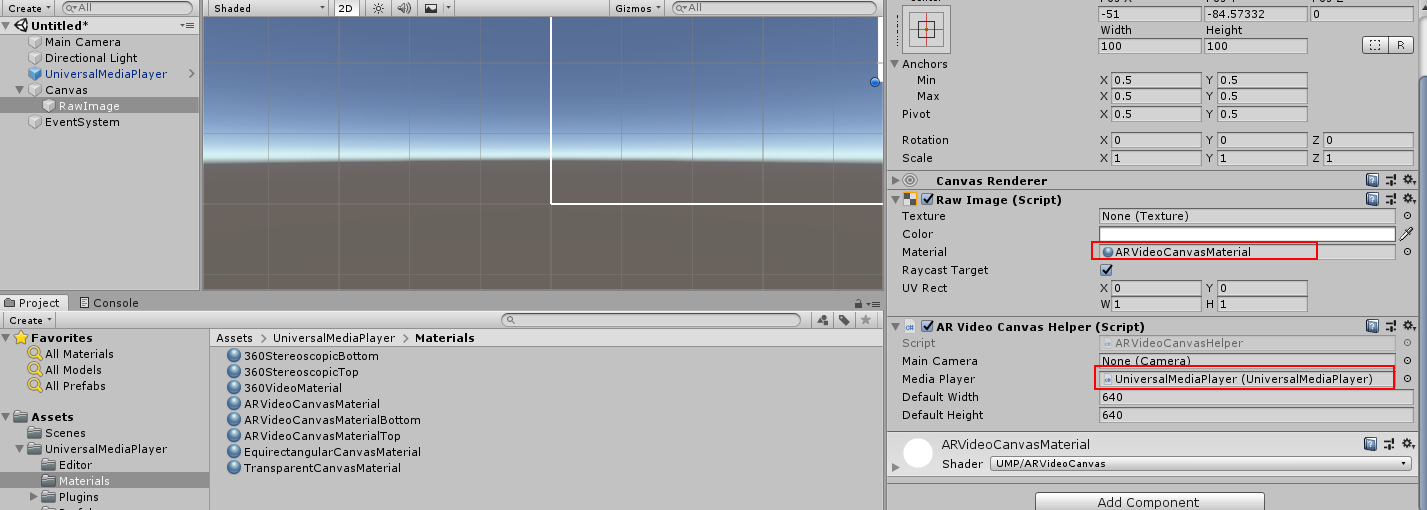
Task: Click Project search field
Action: 650,320
